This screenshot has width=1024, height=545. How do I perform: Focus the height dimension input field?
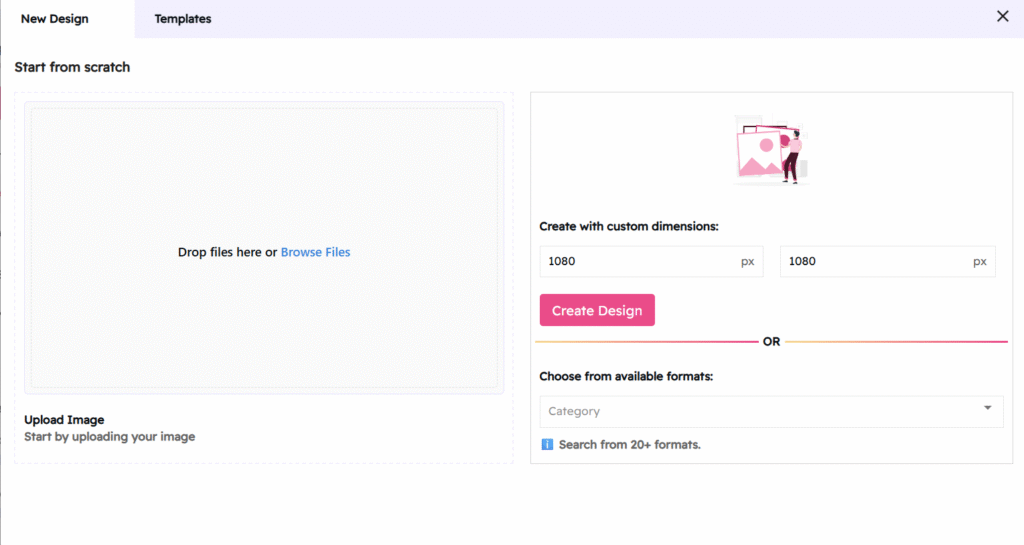(875, 261)
